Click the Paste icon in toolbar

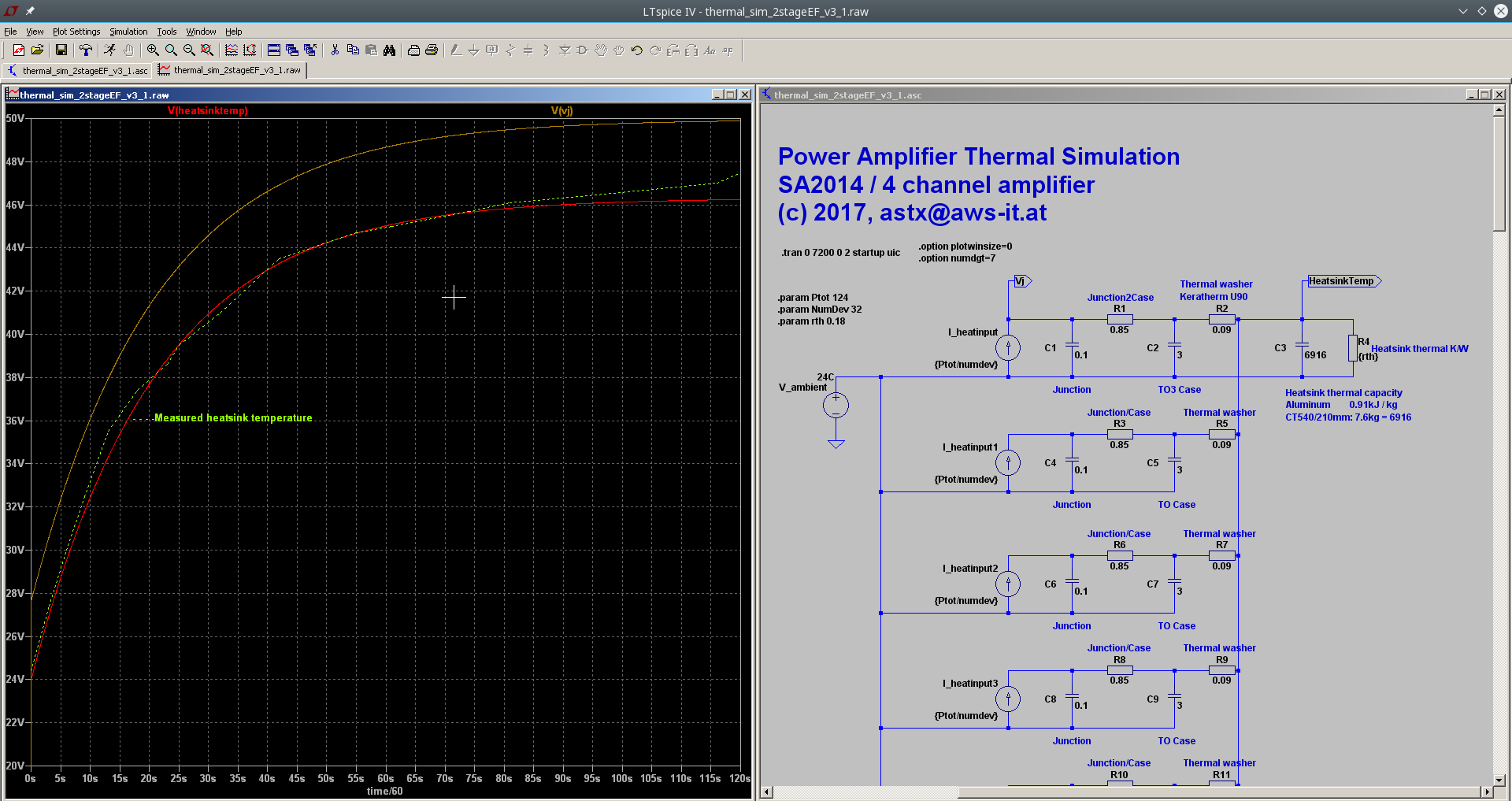(371, 50)
